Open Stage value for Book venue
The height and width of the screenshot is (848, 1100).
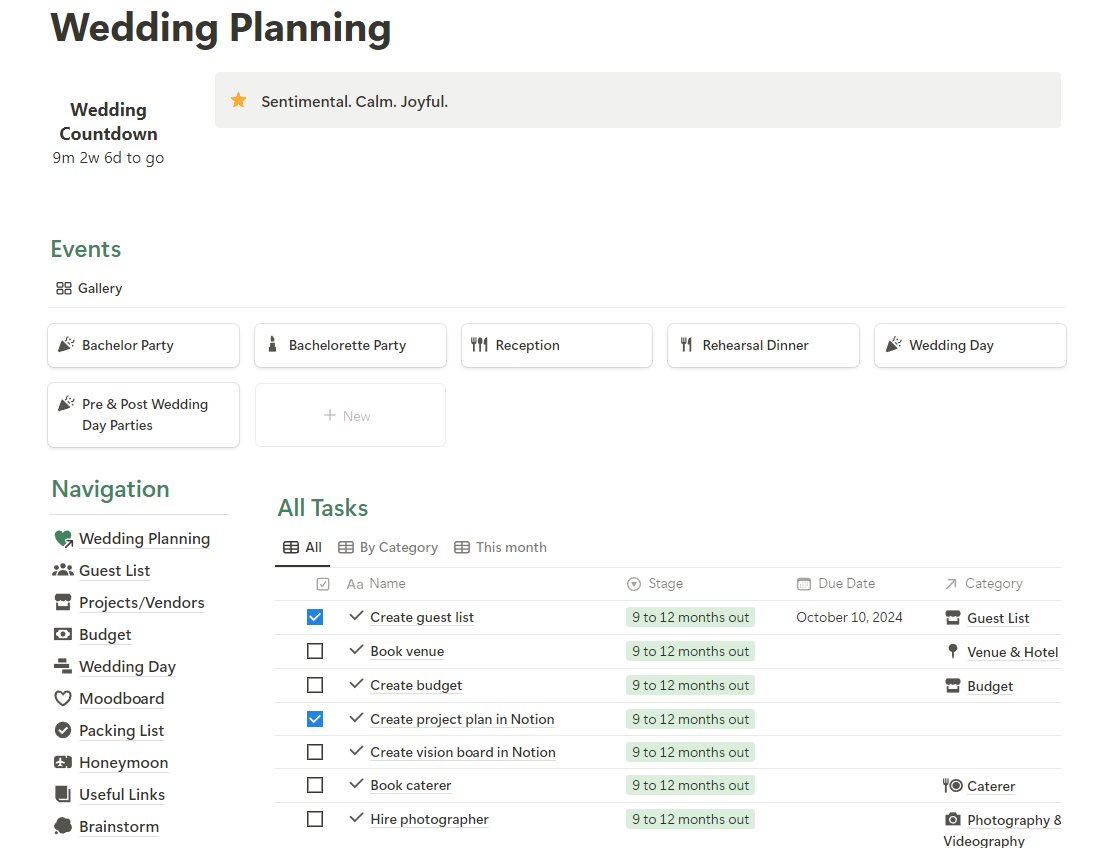click(x=690, y=651)
